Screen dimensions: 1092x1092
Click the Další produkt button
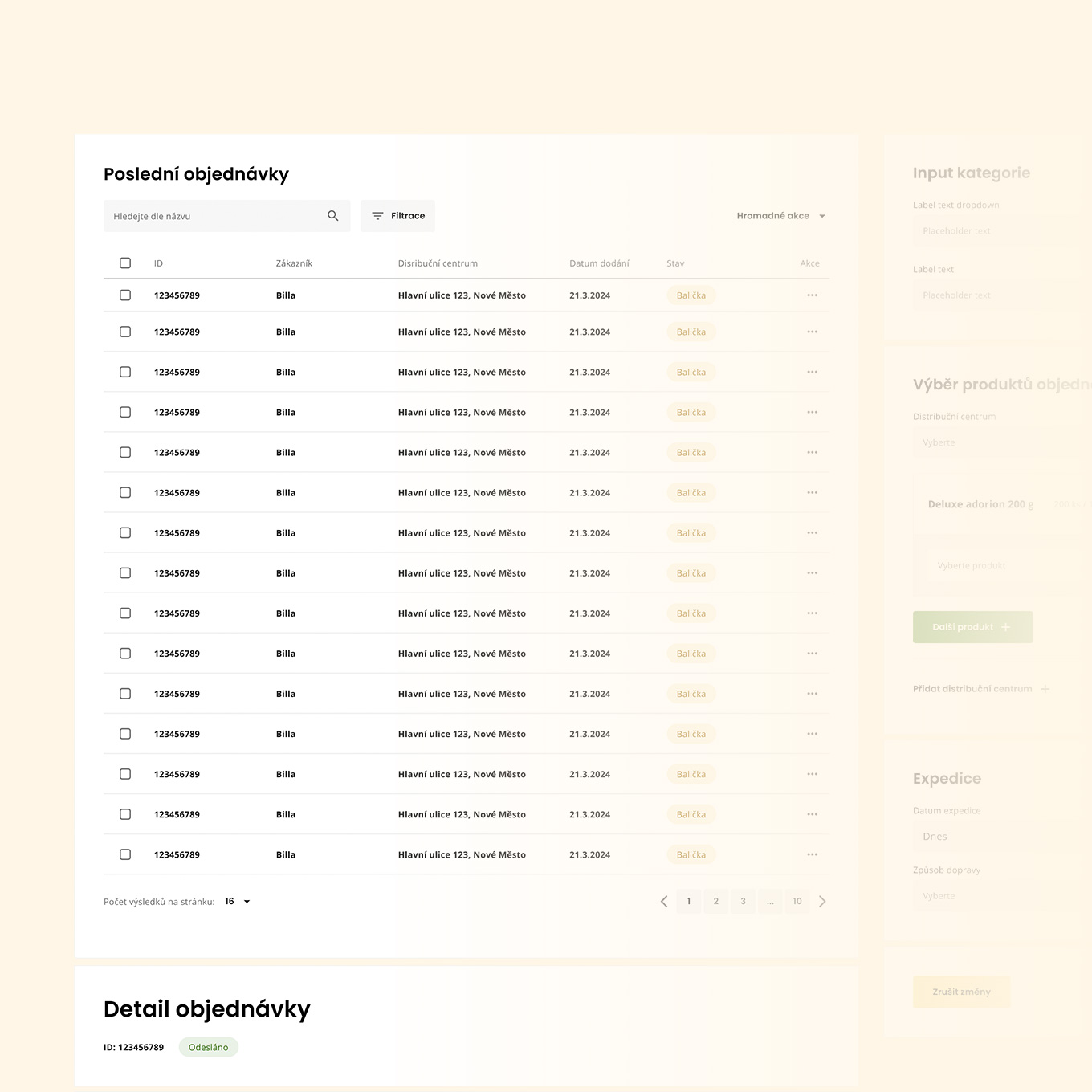coord(972,627)
